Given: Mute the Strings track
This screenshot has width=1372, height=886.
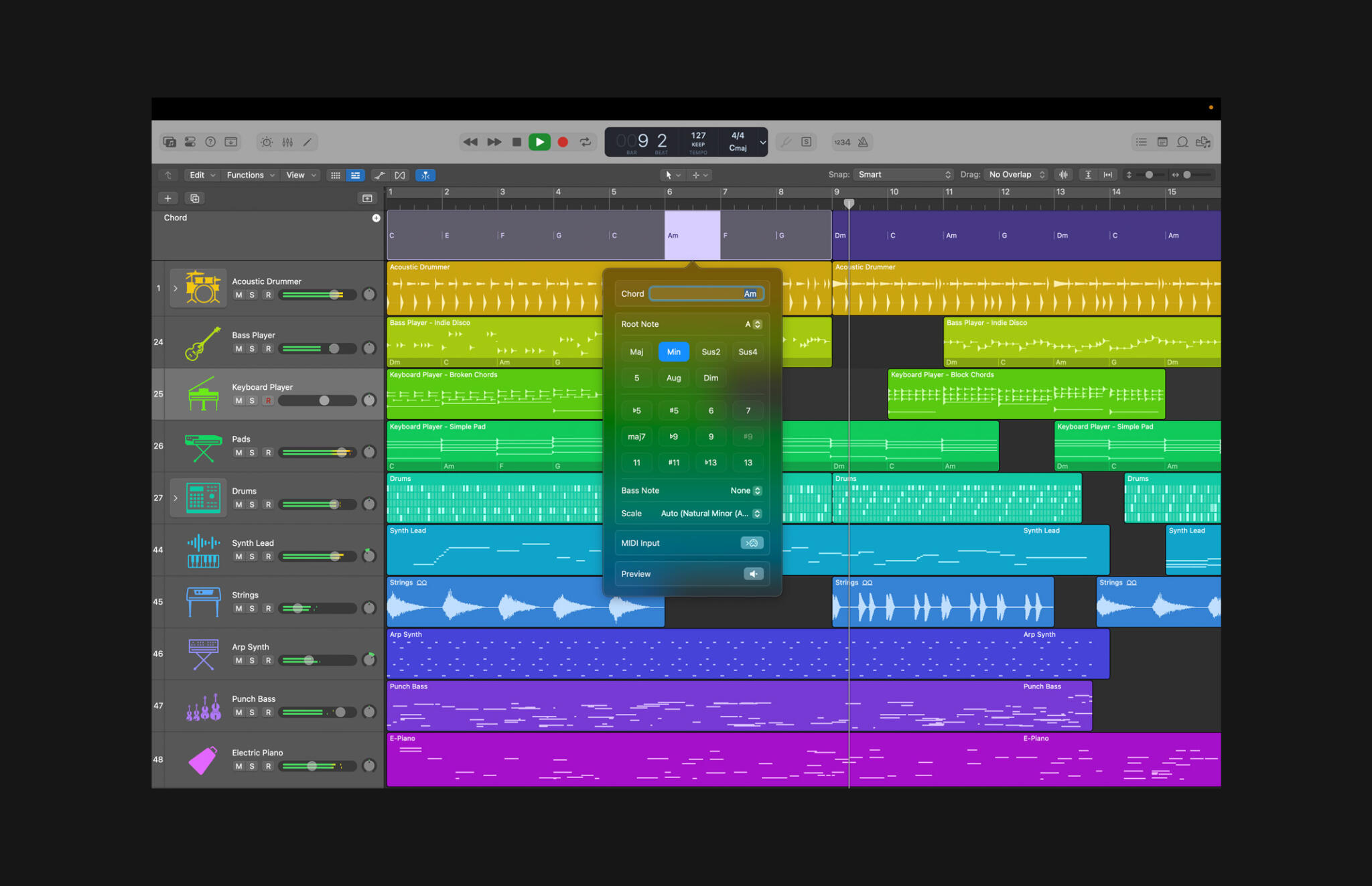Looking at the screenshot, I should point(238,608).
